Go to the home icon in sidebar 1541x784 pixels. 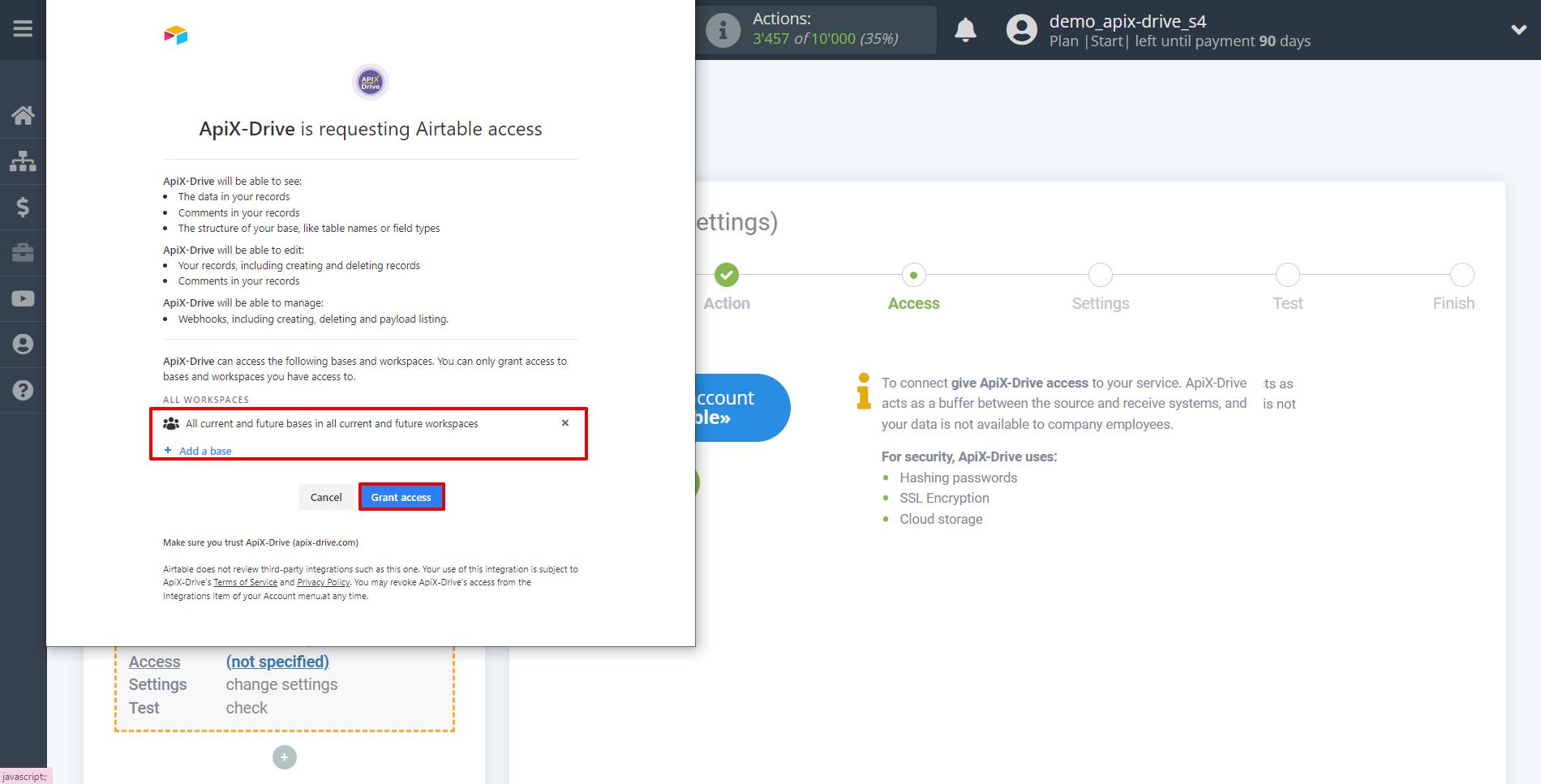(x=23, y=115)
